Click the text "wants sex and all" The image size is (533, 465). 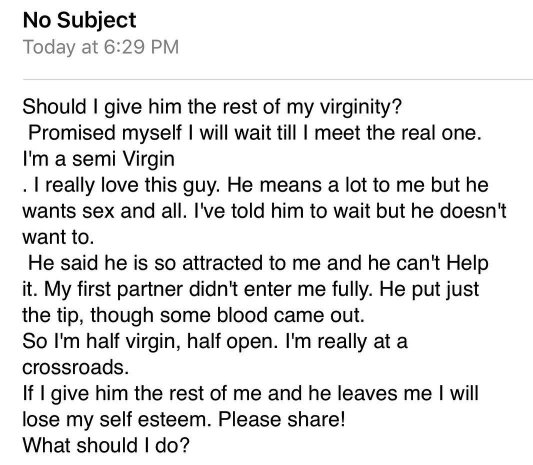point(105,211)
